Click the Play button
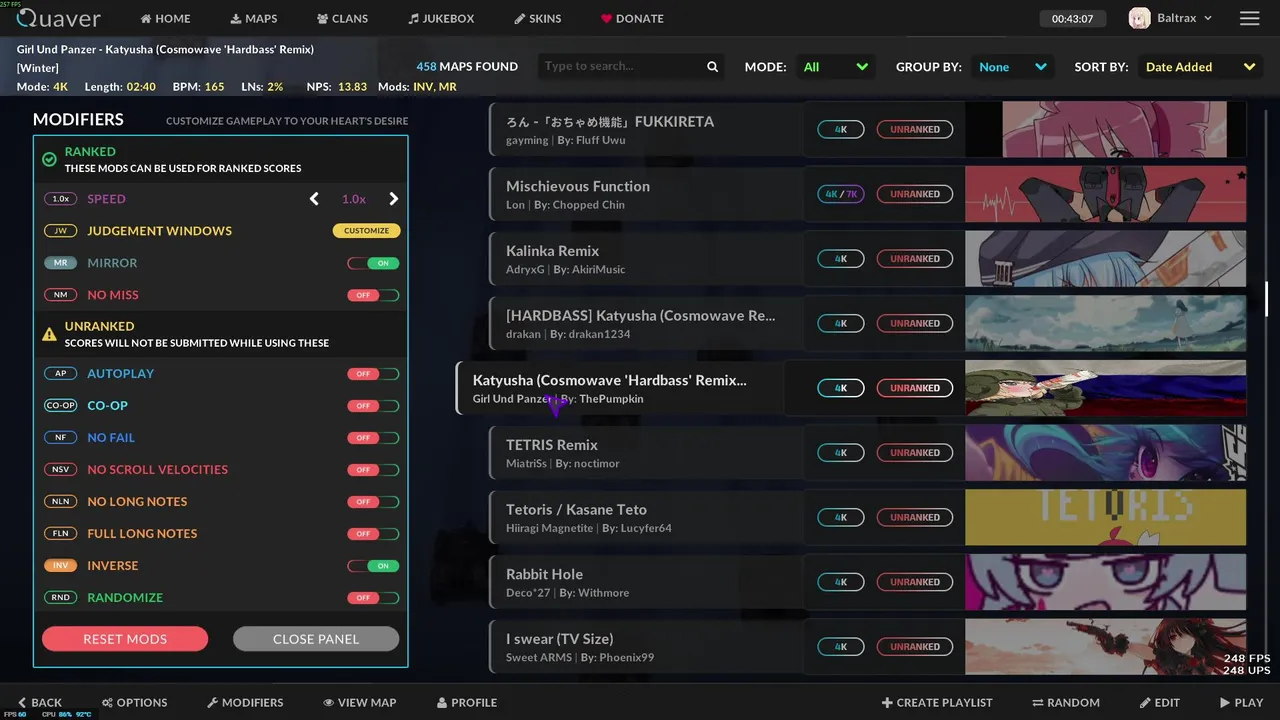 tap(1241, 703)
